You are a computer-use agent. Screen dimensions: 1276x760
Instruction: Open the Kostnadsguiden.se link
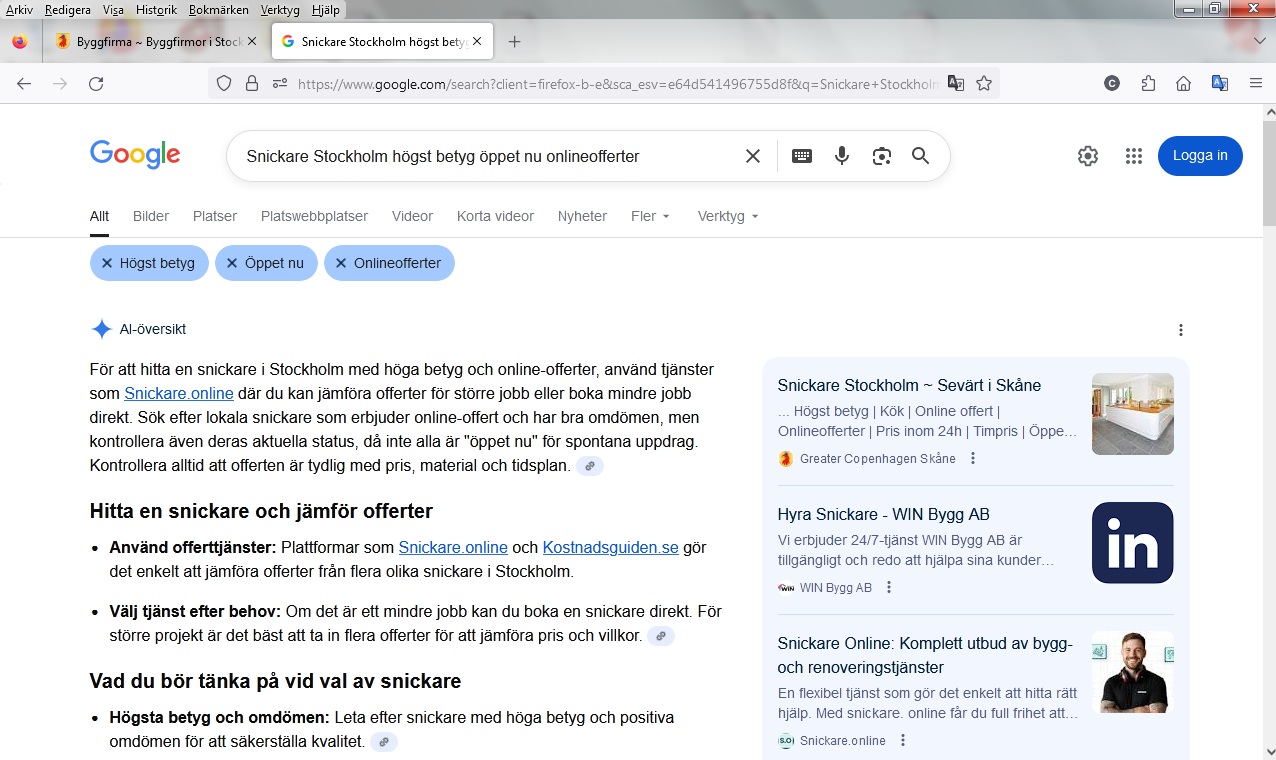click(x=610, y=547)
